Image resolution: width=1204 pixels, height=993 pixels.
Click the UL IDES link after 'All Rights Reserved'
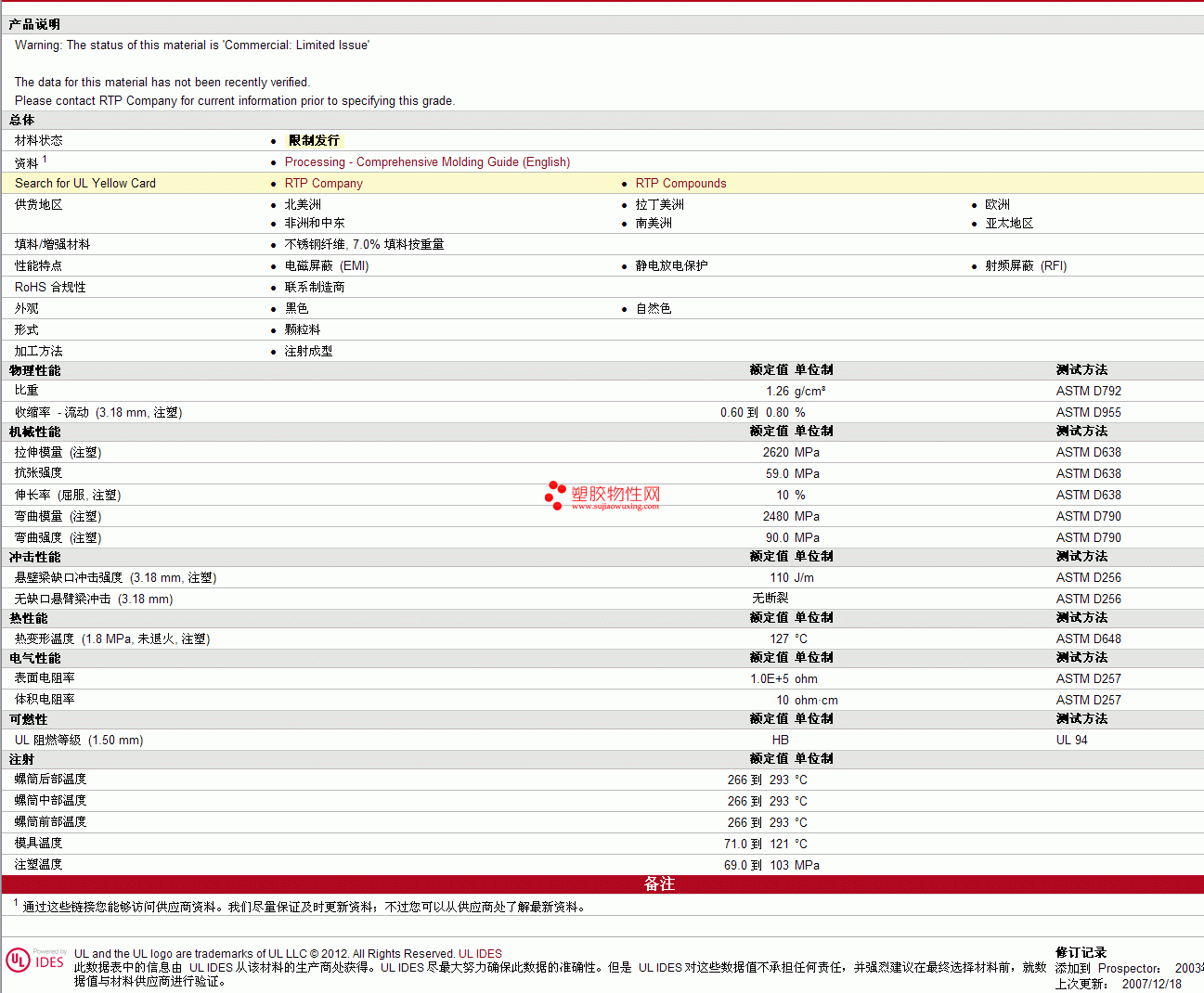[480, 953]
